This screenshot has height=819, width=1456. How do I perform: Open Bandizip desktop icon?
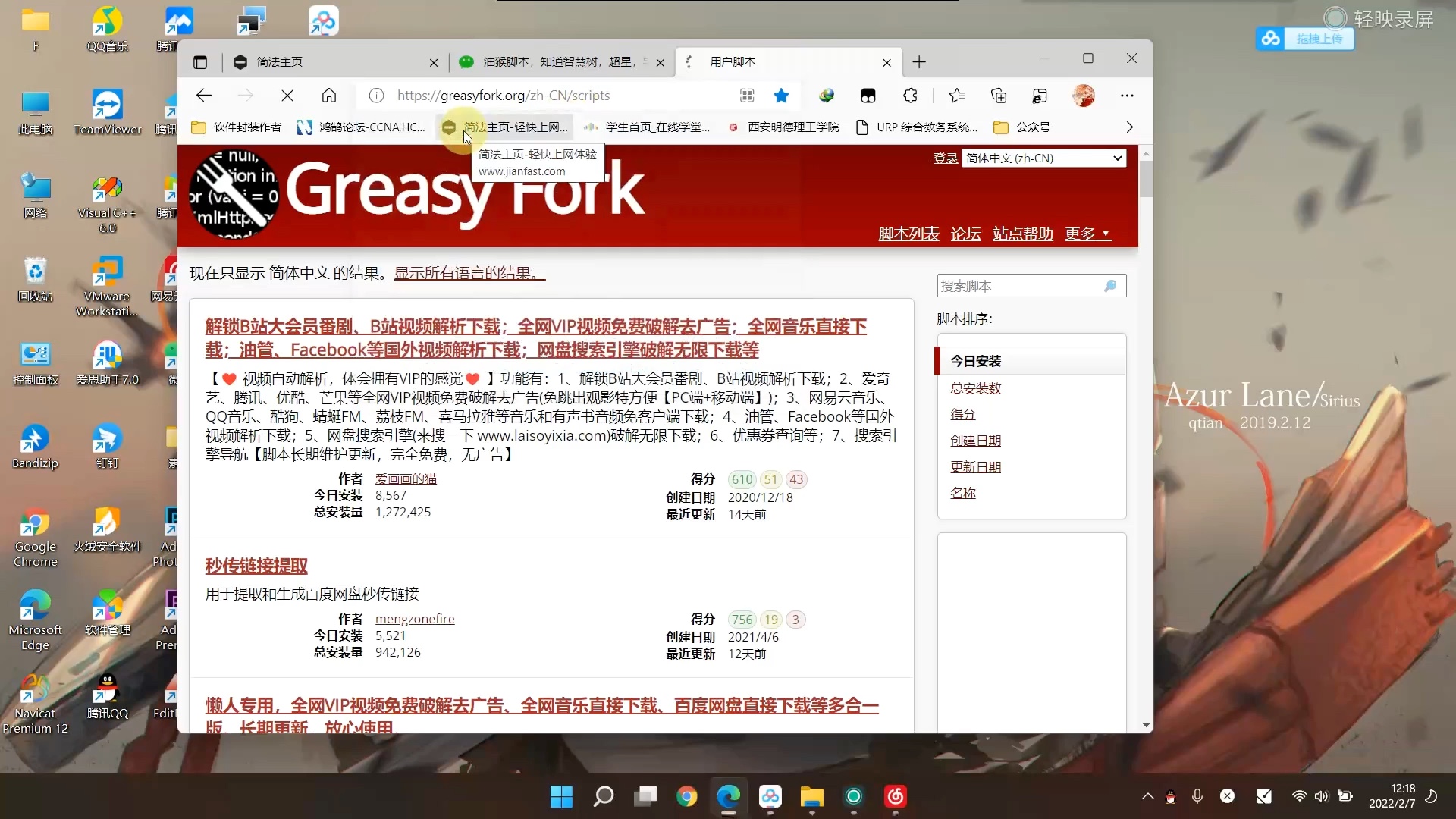click(35, 447)
